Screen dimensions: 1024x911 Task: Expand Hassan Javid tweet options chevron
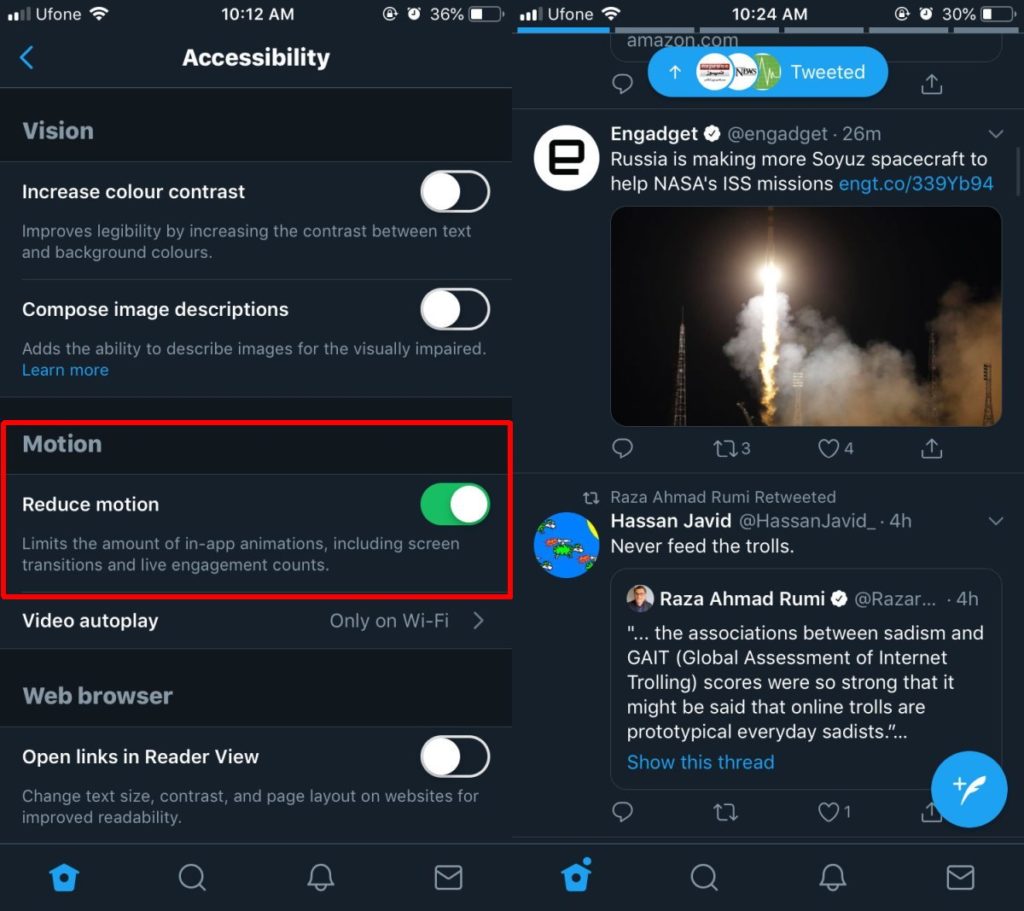[995, 521]
